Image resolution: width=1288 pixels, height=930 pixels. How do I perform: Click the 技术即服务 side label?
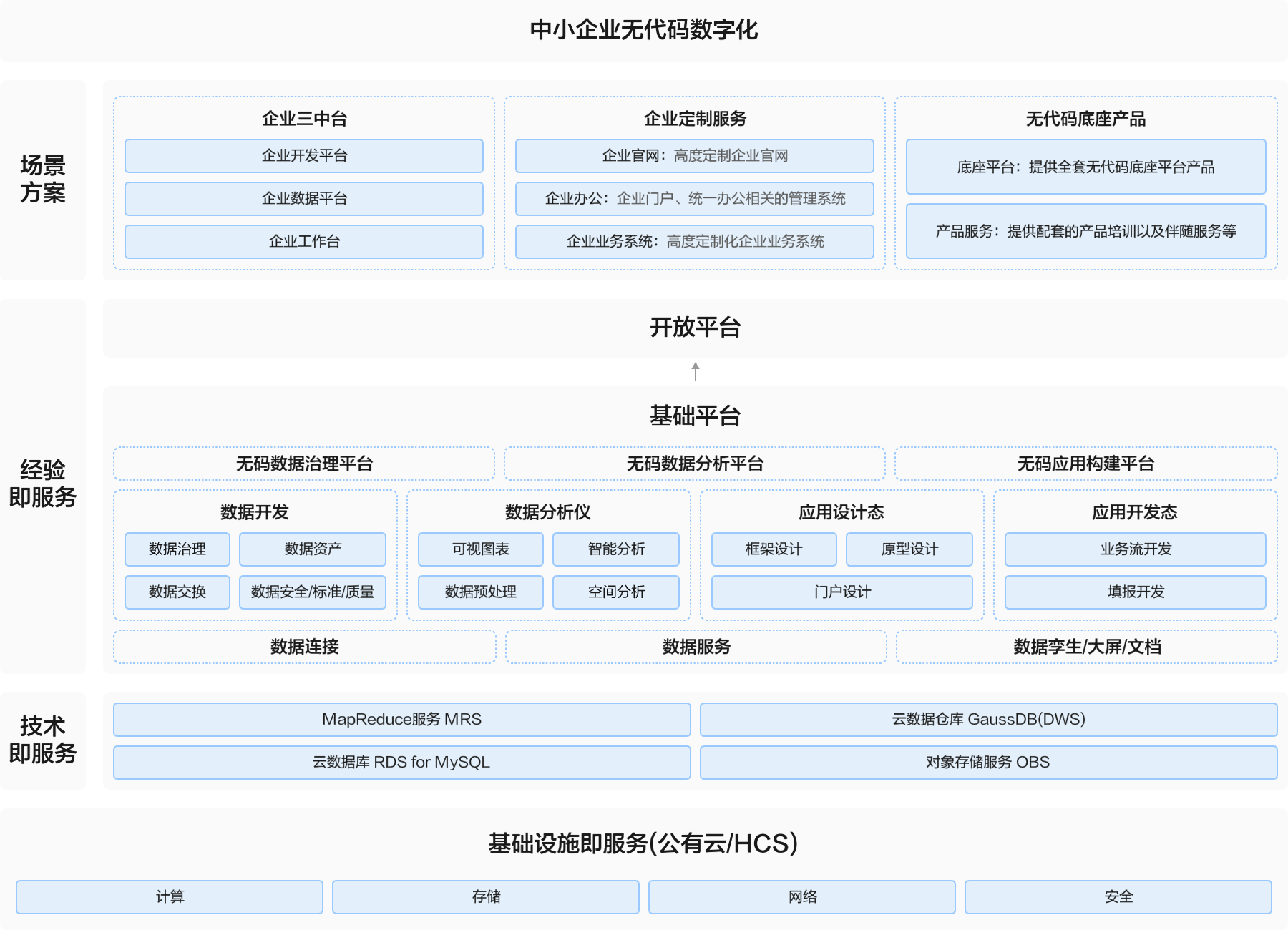point(43,740)
